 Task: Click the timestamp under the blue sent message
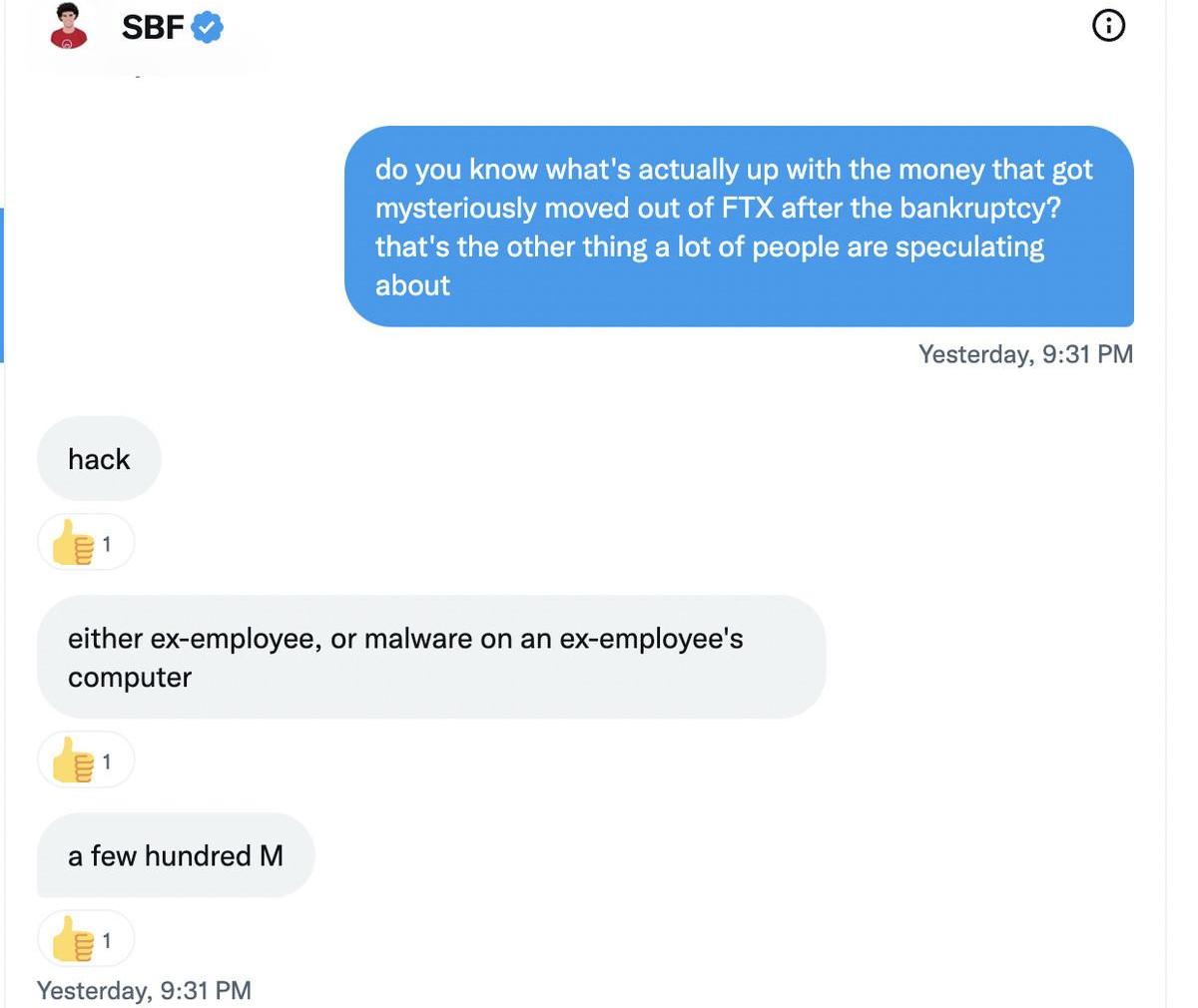(1025, 354)
